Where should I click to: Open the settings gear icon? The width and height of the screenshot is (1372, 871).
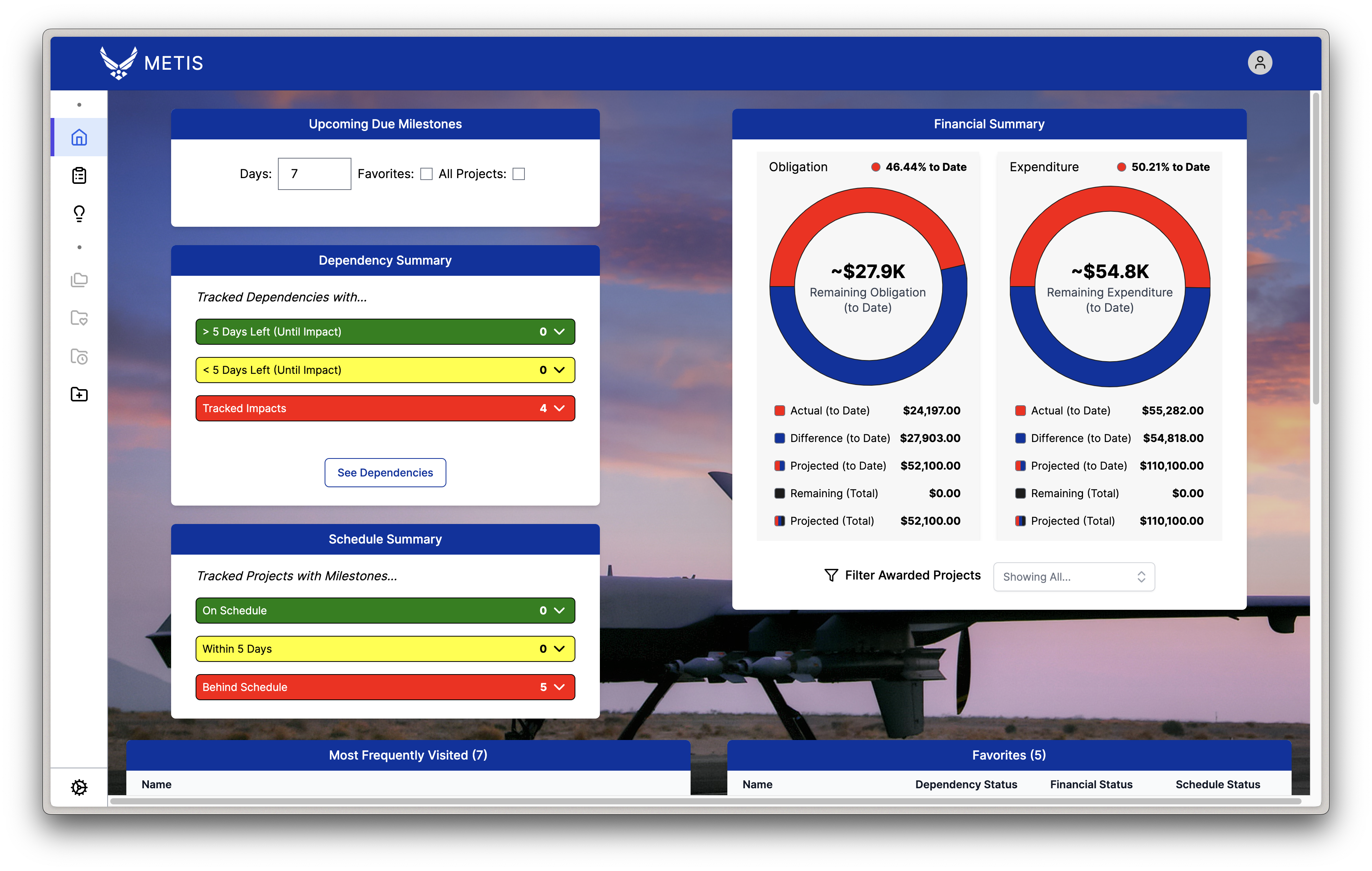[78, 787]
